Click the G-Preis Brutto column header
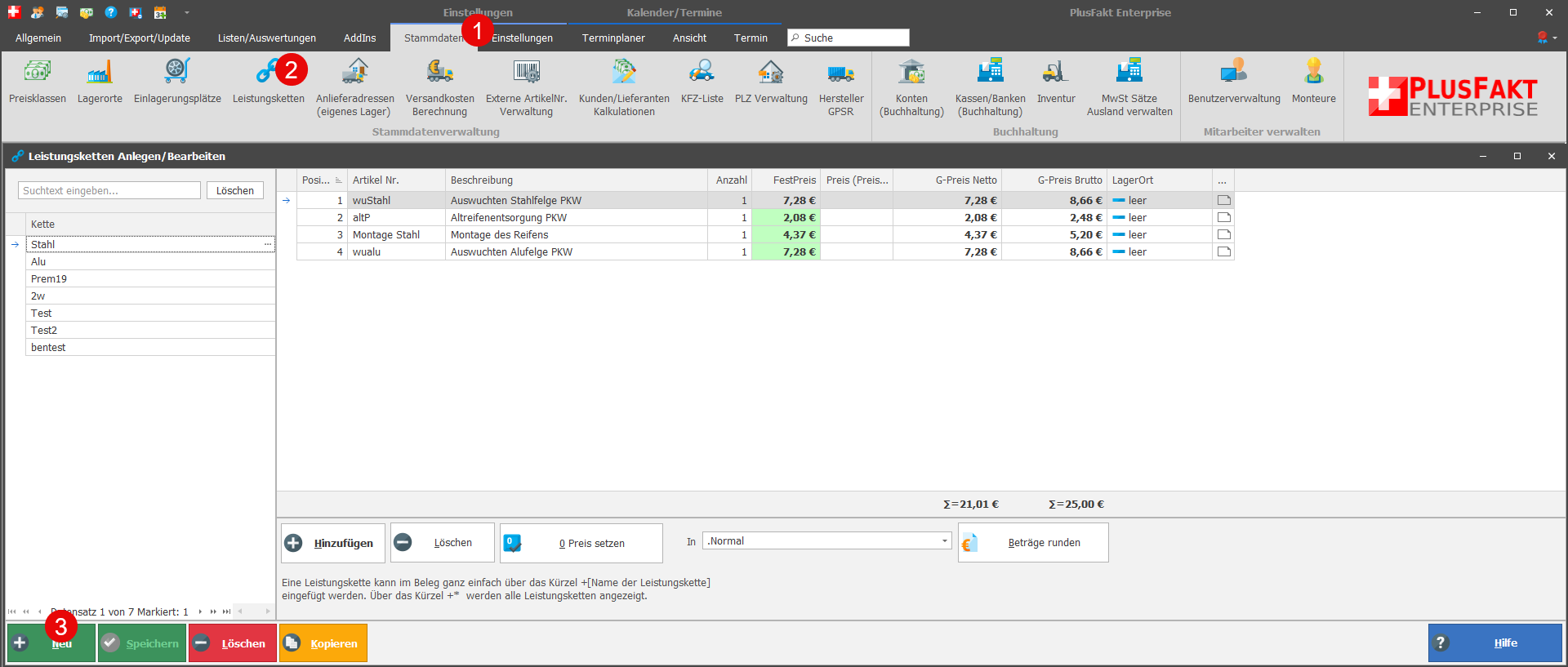 [x=1054, y=180]
